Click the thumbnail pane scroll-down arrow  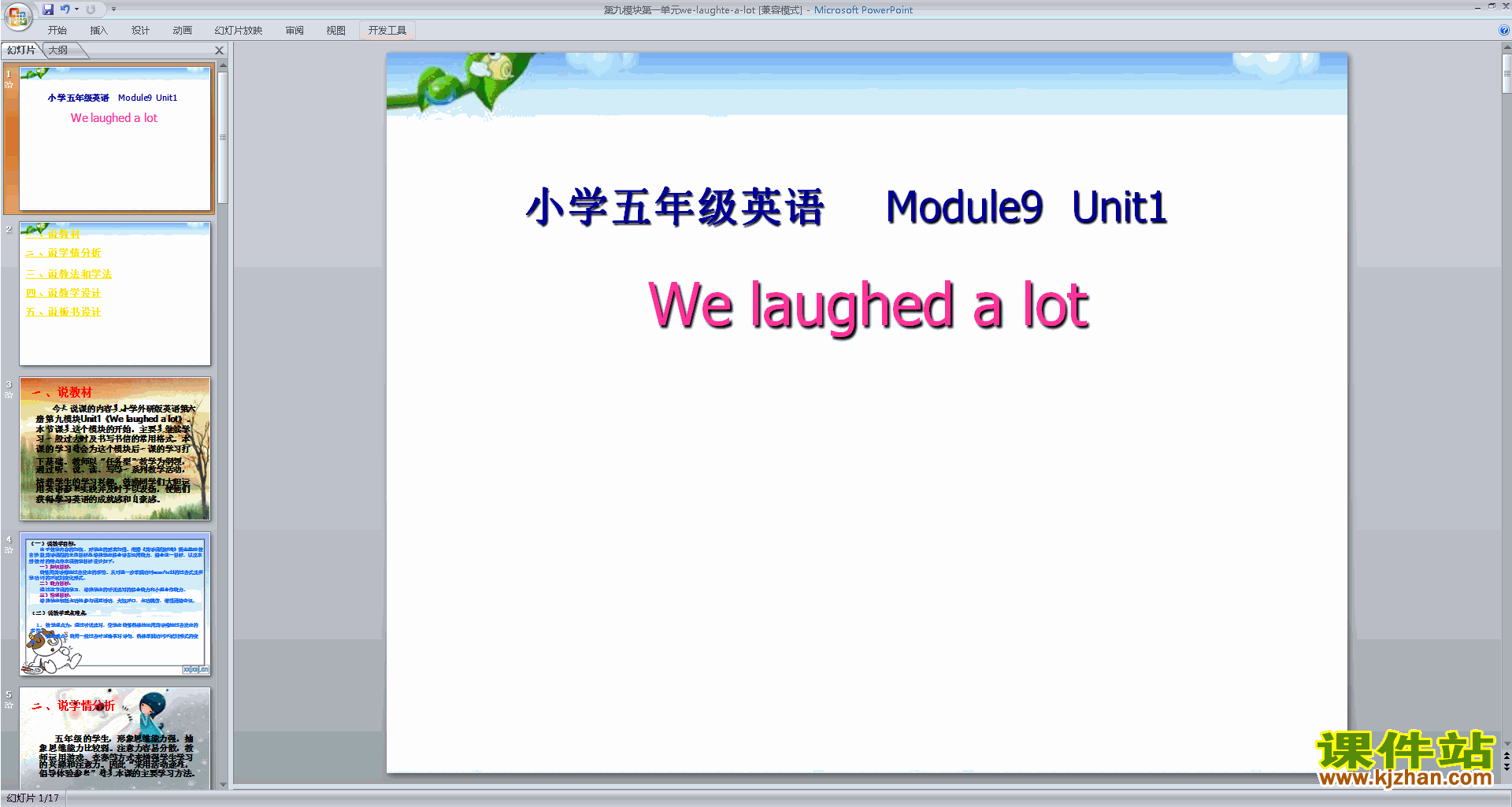click(x=223, y=785)
